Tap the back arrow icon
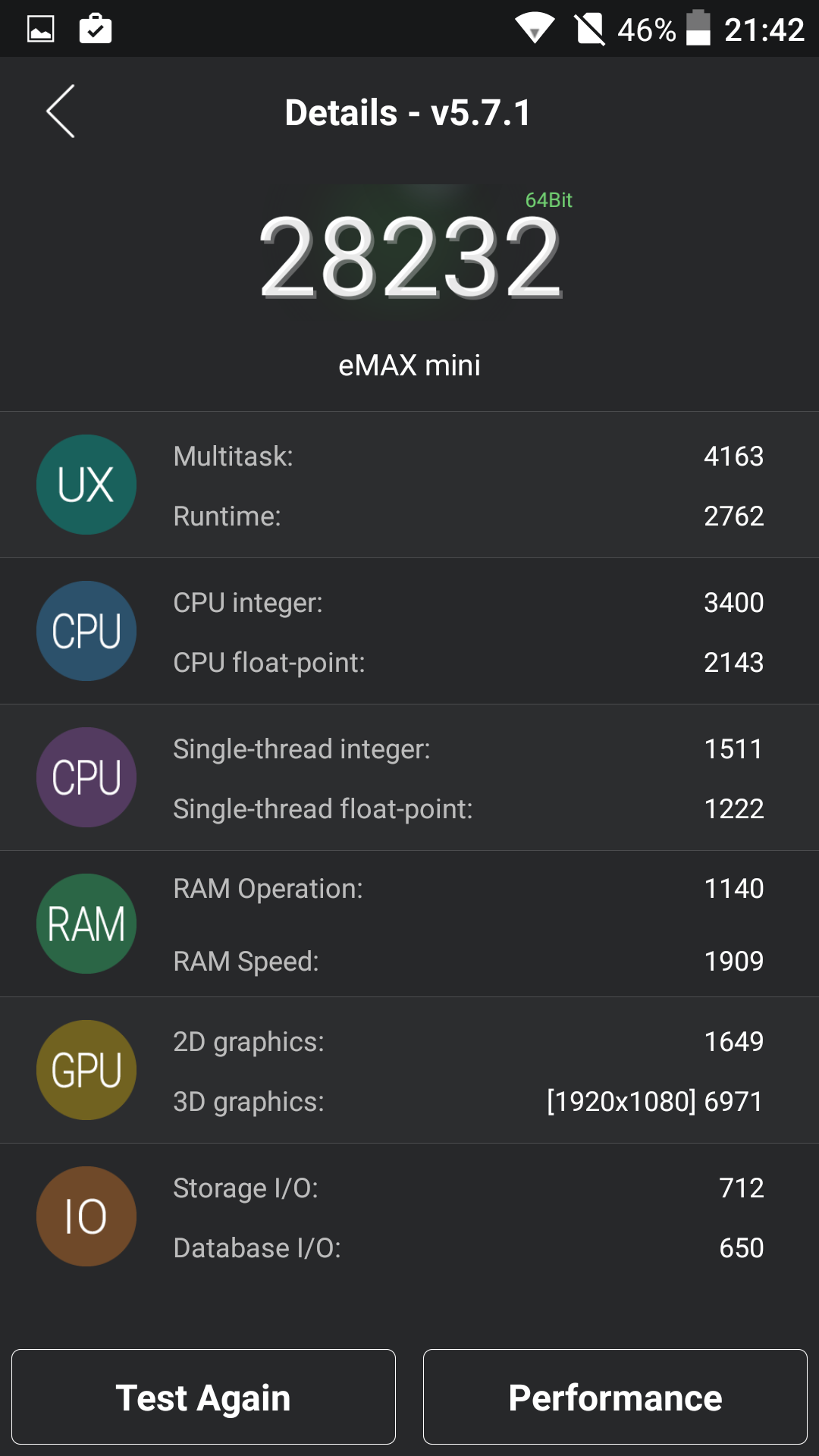This screenshot has height=1456, width=819. (61, 111)
